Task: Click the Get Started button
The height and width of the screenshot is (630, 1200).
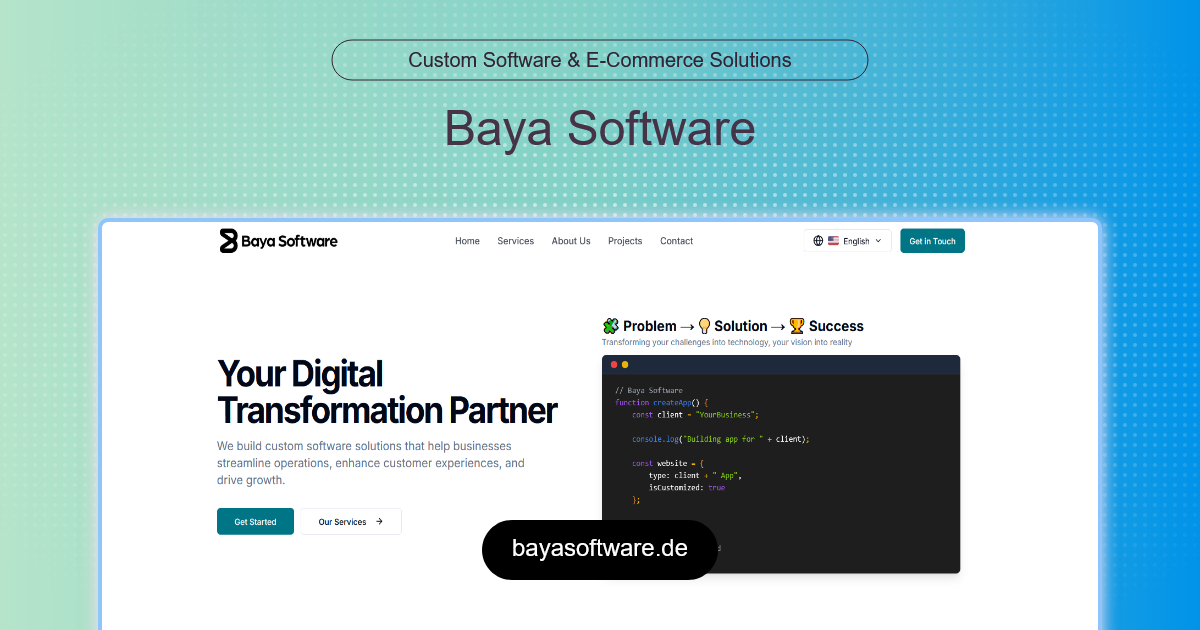Action: [255, 522]
